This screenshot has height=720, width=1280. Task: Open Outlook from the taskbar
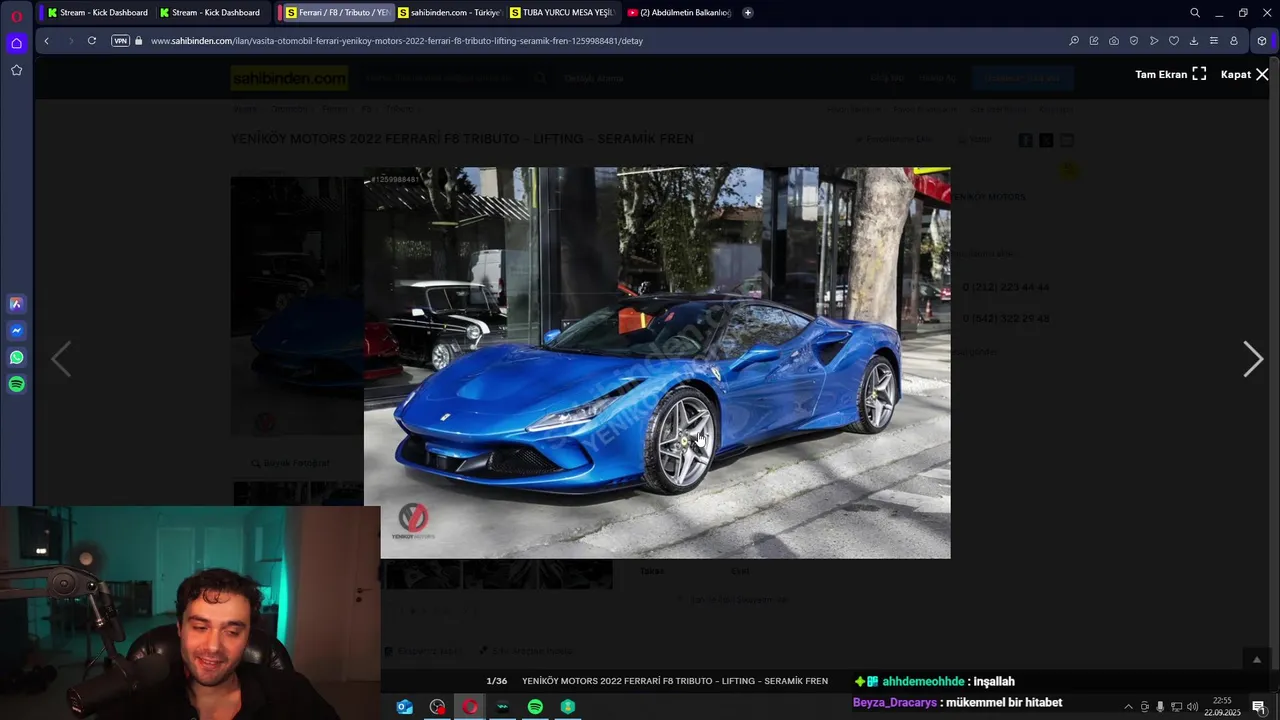[x=405, y=707]
